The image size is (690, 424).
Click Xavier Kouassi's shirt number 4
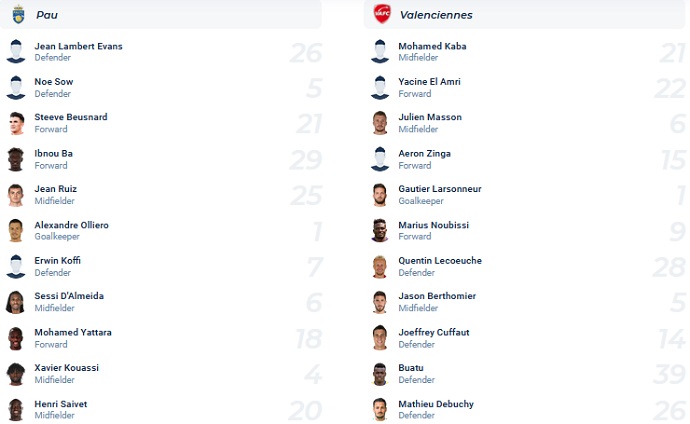click(x=311, y=374)
